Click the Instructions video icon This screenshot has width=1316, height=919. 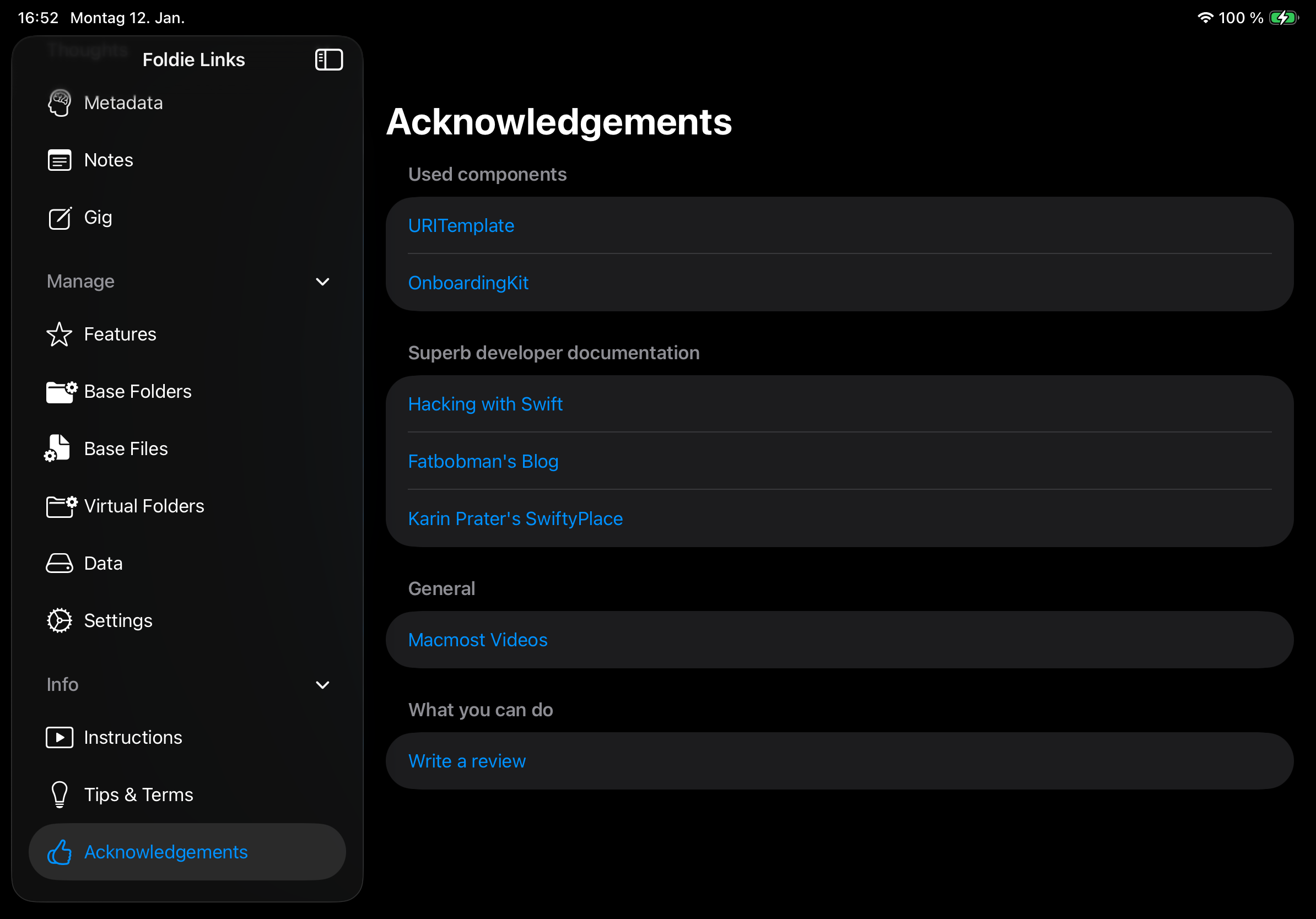(x=59, y=737)
